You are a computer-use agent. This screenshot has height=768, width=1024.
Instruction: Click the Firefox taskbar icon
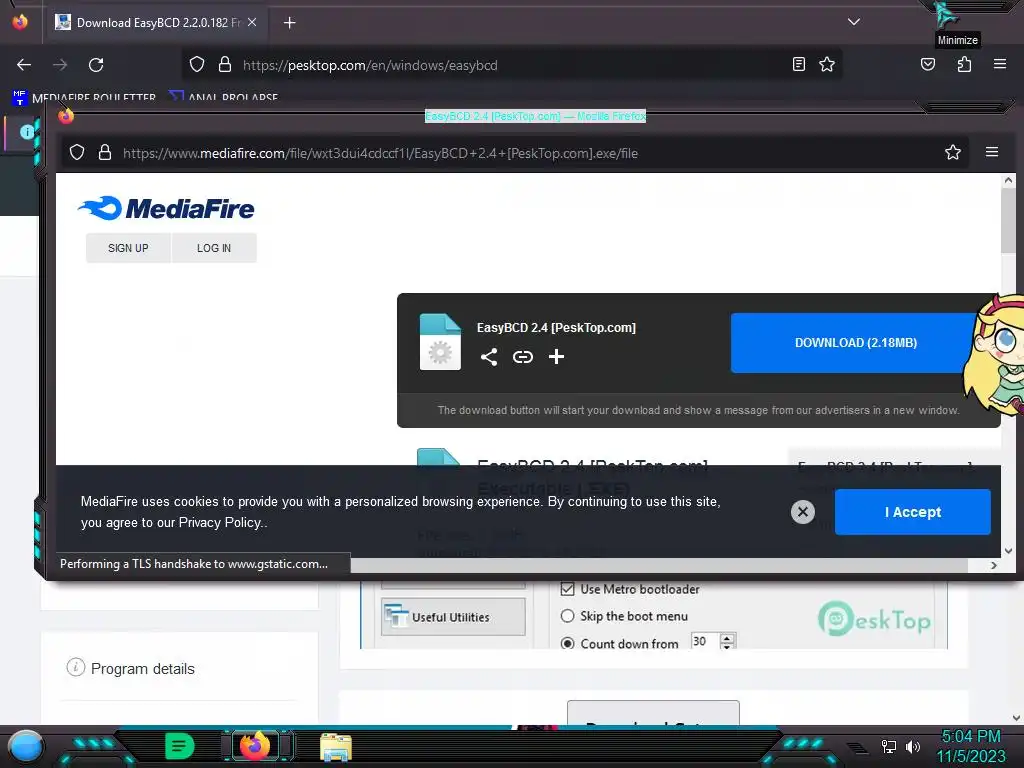click(255, 746)
